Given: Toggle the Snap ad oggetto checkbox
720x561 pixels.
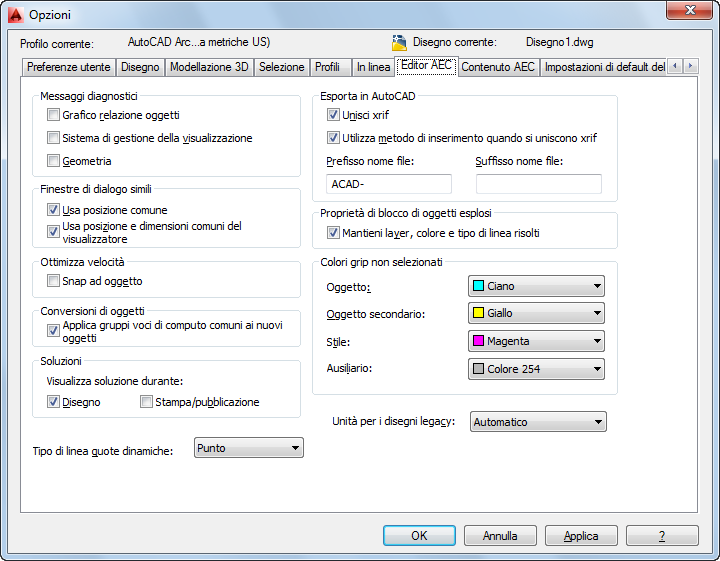Looking at the screenshot, I should (54, 282).
